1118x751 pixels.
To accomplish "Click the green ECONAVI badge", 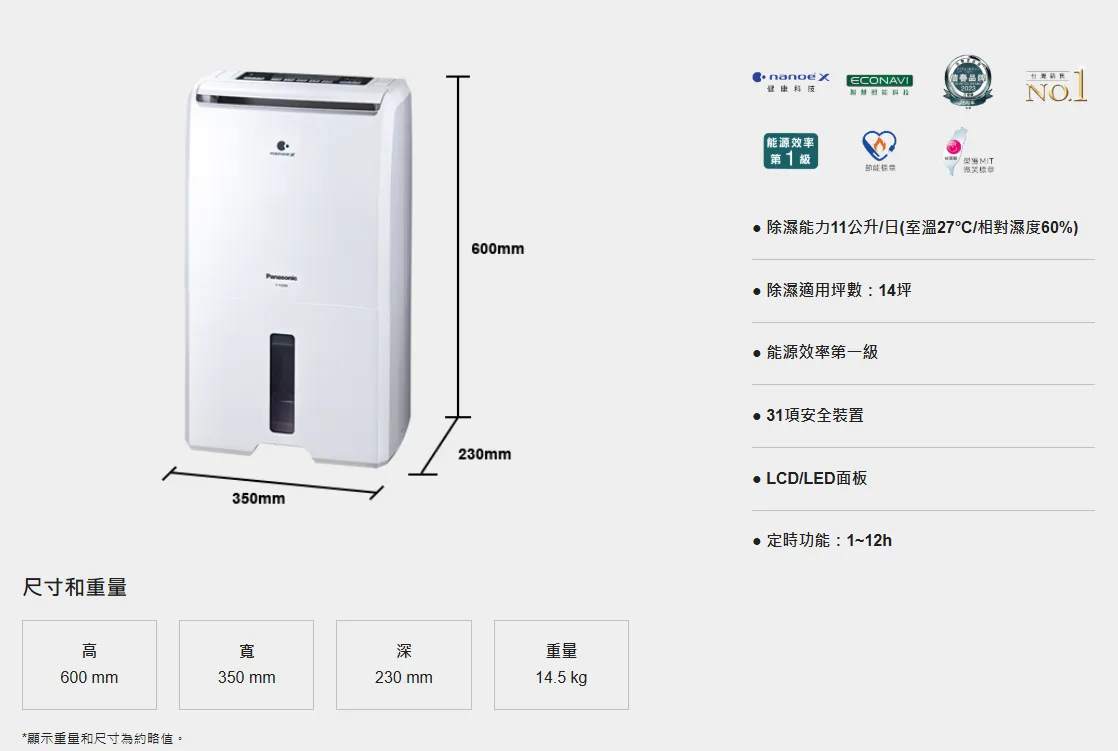I will coord(879,85).
